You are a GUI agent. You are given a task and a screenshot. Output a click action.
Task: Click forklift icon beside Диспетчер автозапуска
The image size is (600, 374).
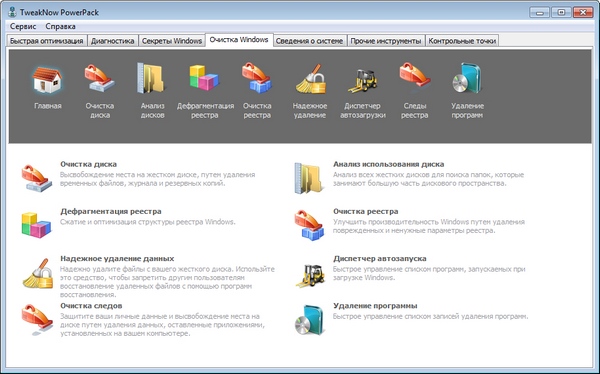click(310, 275)
